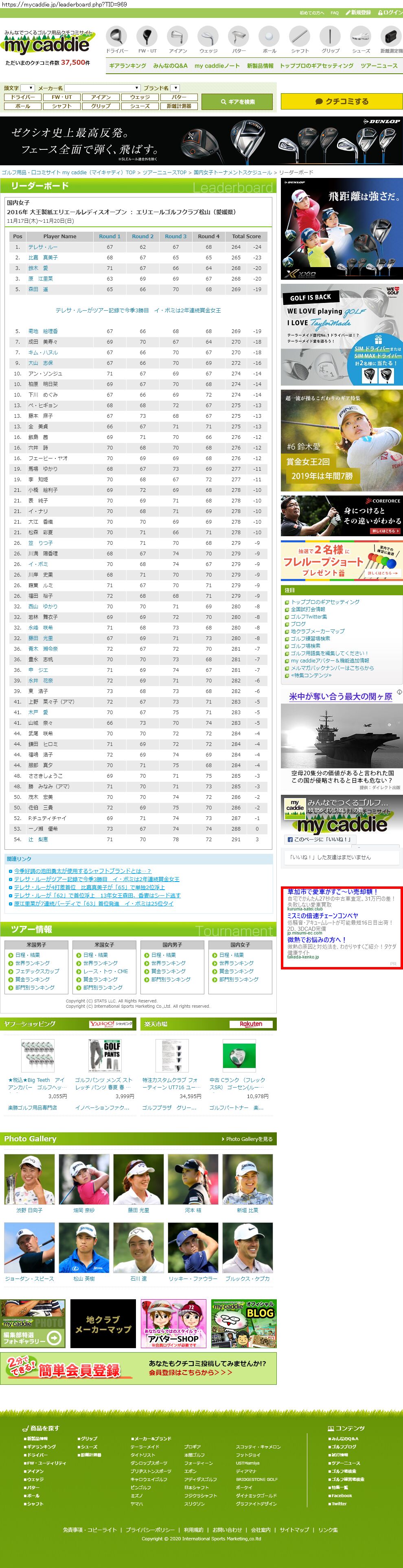The width and height of the screenshot is (403, 1568).
Task: Open ギアランキング in the navigation menu
Action: click(127, 66)
